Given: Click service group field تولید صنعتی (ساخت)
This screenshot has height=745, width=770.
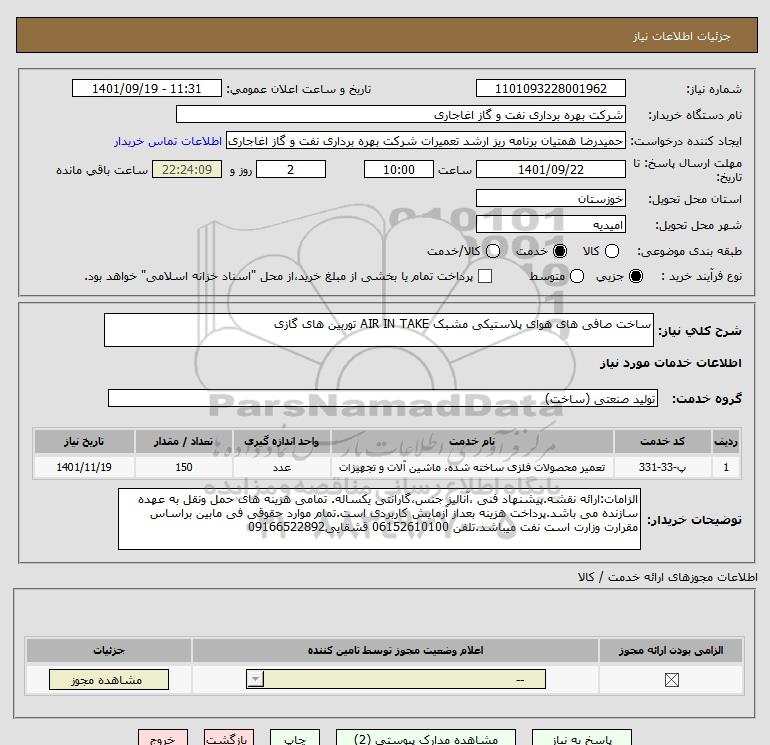Looking at the screenshot, I should tap(383, 398).
